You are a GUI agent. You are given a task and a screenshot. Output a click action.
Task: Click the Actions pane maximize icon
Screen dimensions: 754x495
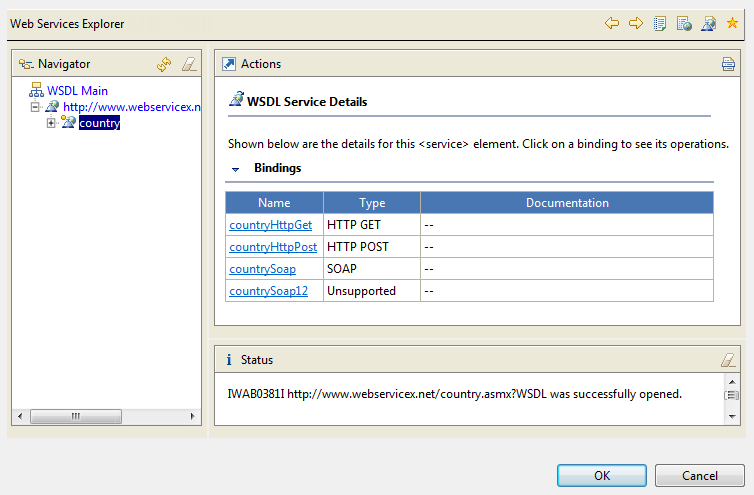(x=228, y=64)
